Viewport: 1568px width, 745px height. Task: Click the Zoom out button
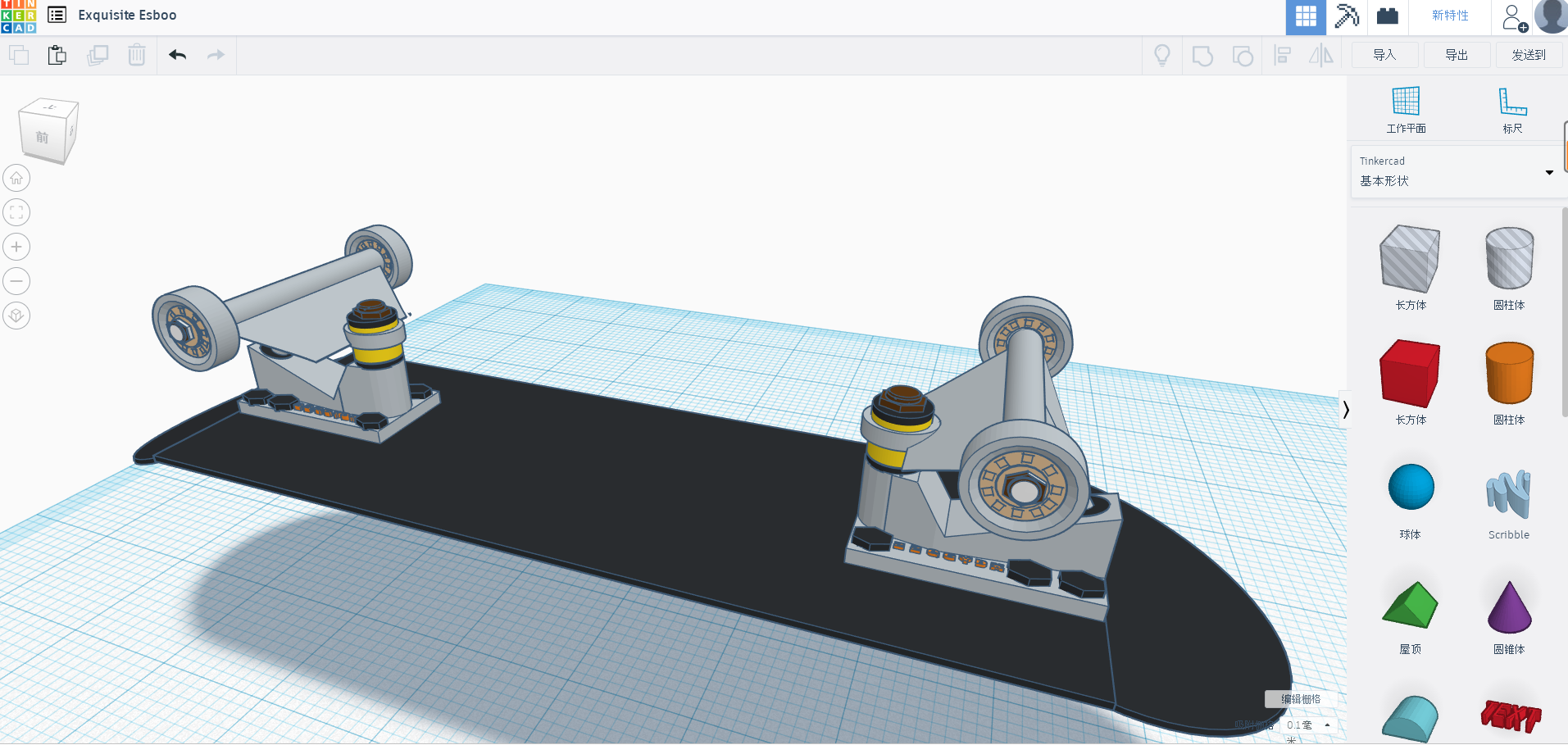coord(16,281)
